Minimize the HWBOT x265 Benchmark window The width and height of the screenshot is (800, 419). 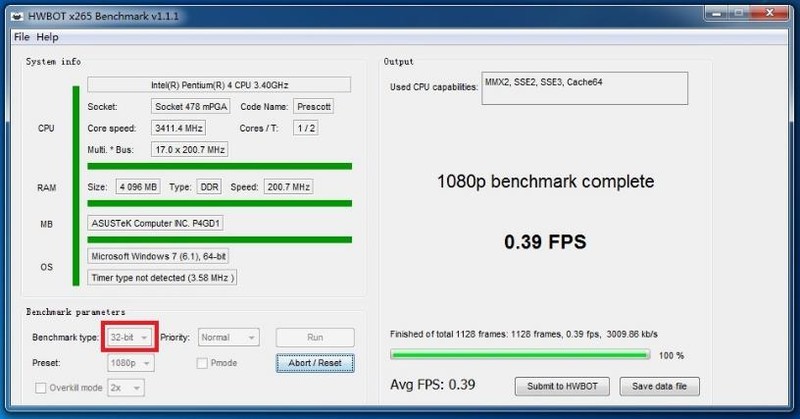pos(716,13)
